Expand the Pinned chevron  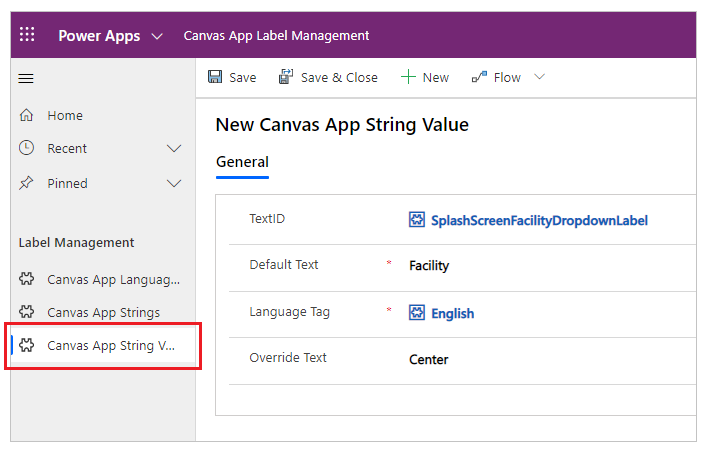(x=174, y=183)
